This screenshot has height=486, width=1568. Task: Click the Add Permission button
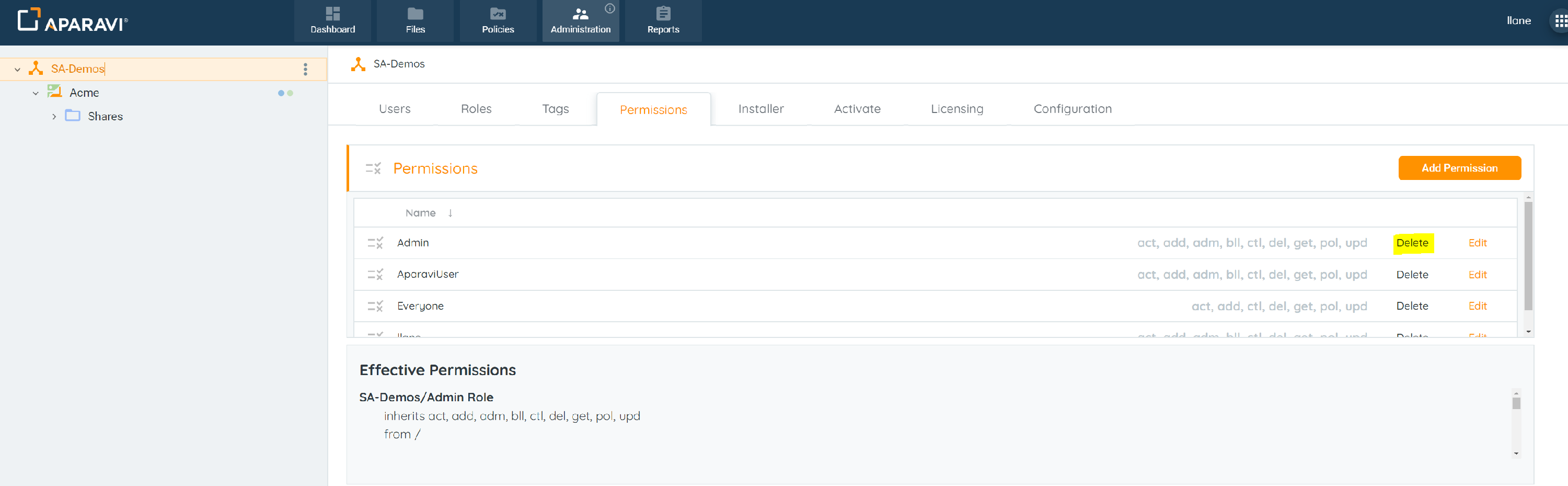1458,168
